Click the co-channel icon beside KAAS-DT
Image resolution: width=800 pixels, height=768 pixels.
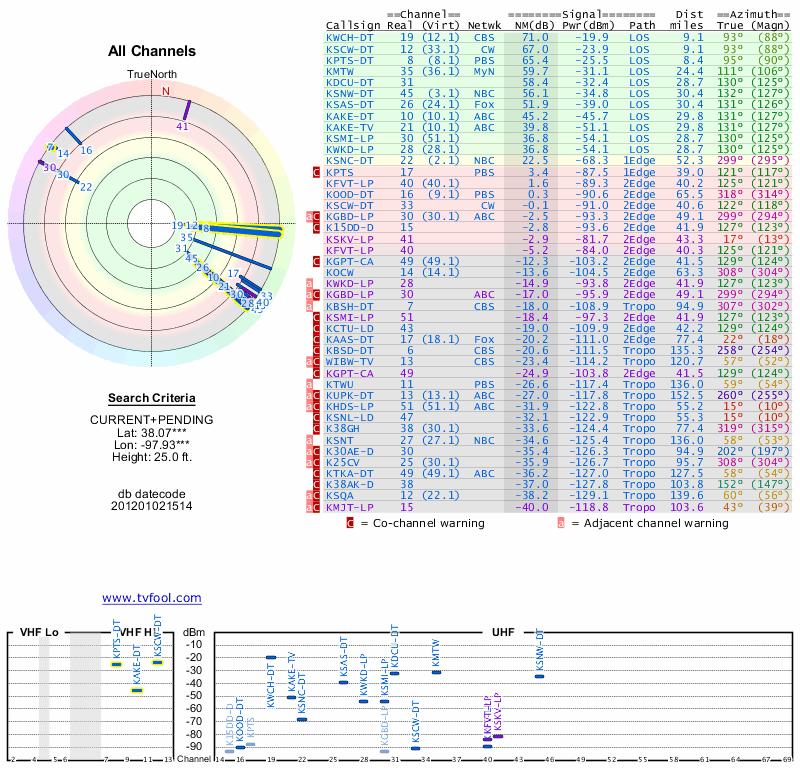click(316, 339)
